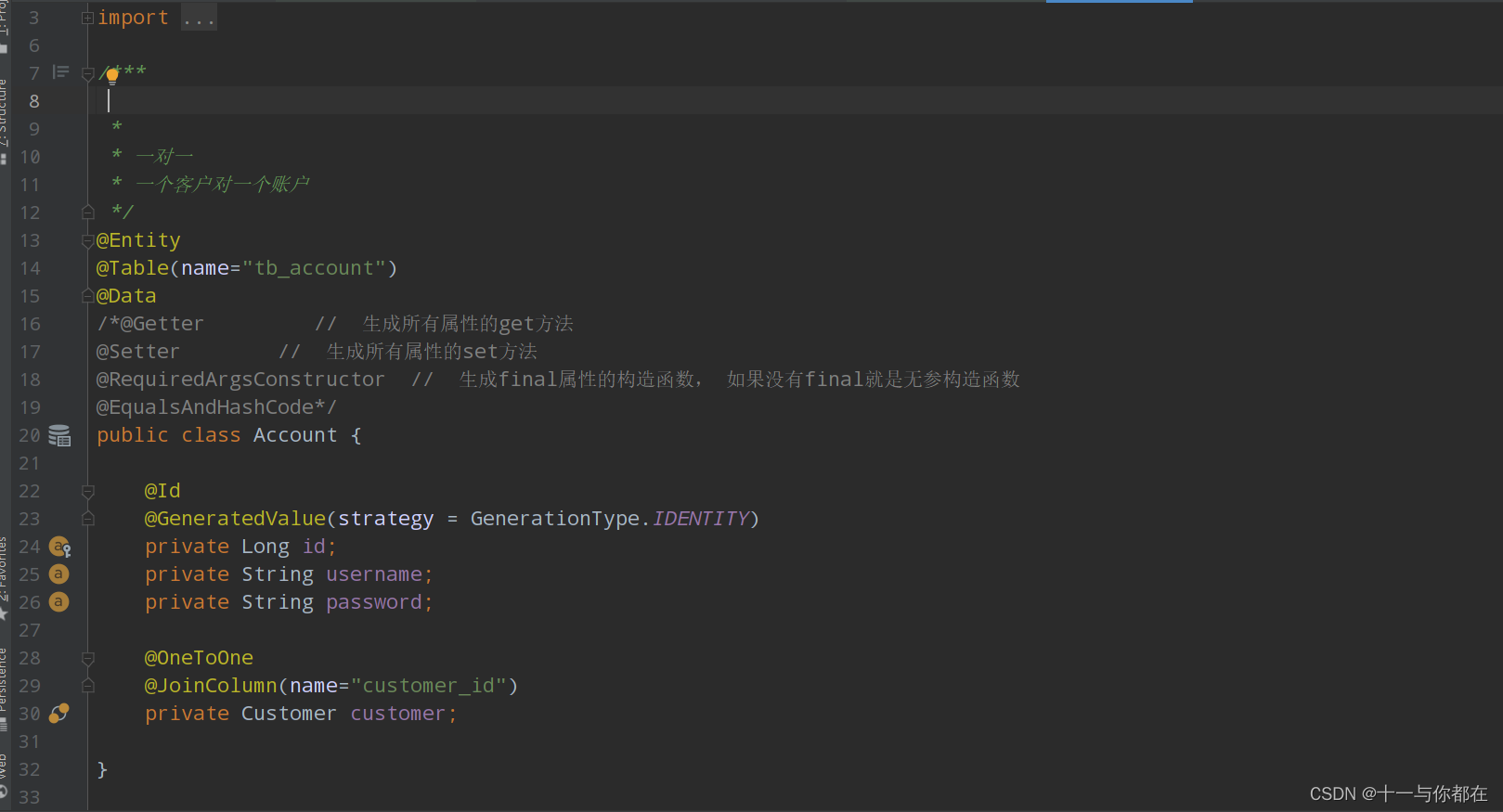This screenshot has height=812, width=1503.
Task: Click line number 8 in the gutter
Action: [34, 101]
